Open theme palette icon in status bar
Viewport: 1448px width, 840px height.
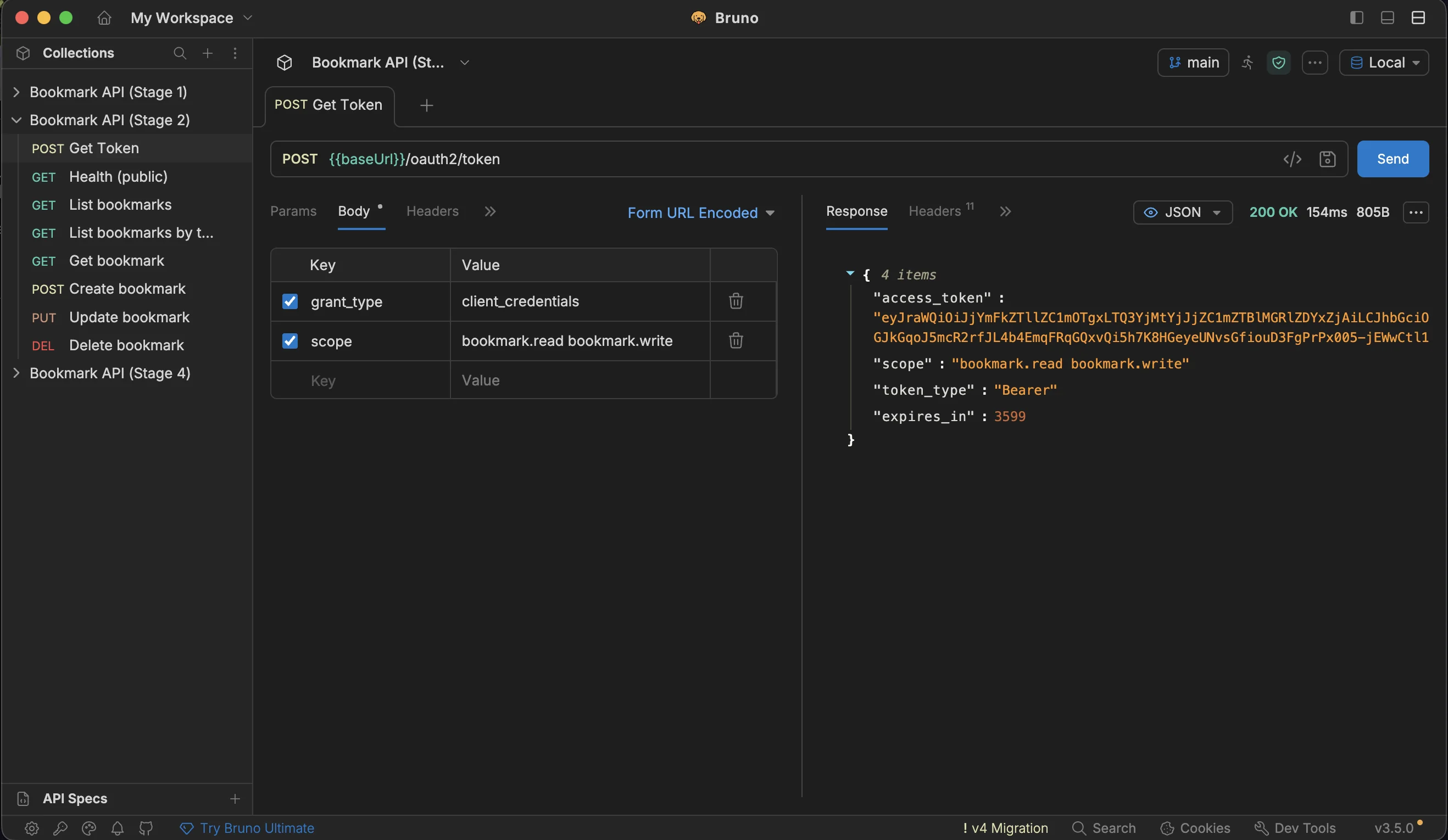pyautogui.click(x=89, y=828)
